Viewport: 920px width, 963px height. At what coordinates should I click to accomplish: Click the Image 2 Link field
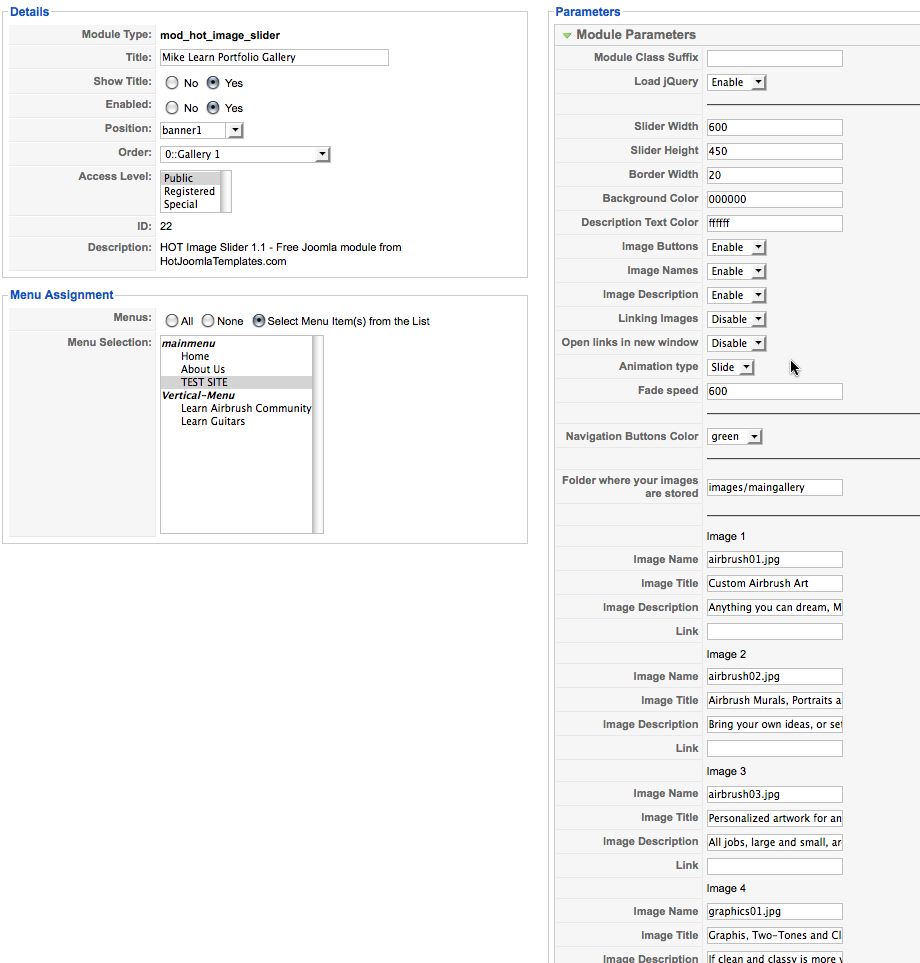click(x=774, y=749)
